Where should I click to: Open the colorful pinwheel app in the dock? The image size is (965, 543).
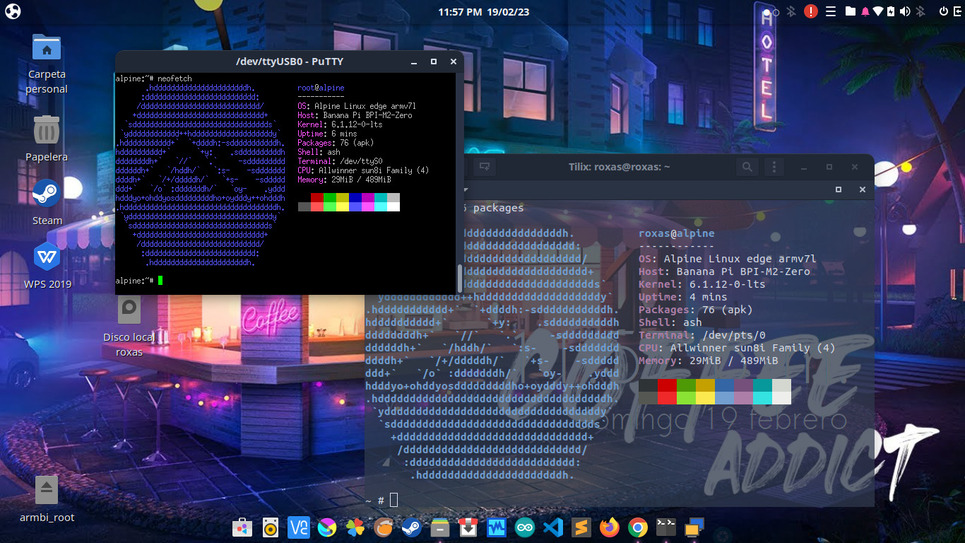pos(355,528)
